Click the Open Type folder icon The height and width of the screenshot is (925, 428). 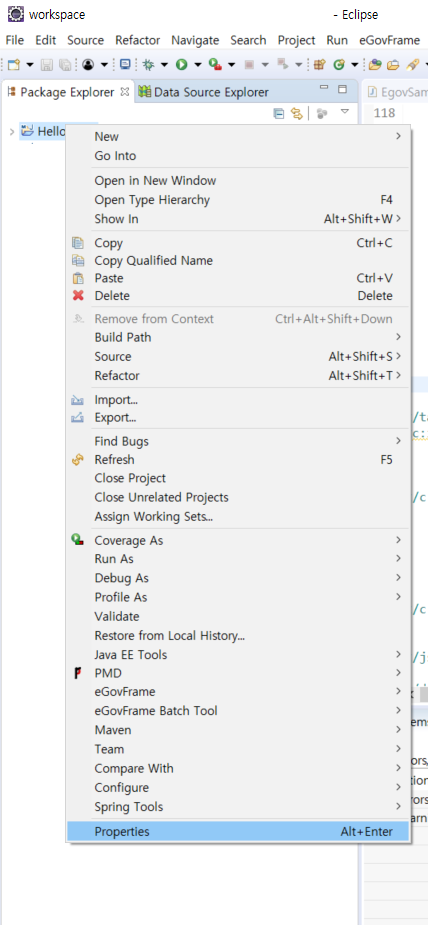pos(375,65)
